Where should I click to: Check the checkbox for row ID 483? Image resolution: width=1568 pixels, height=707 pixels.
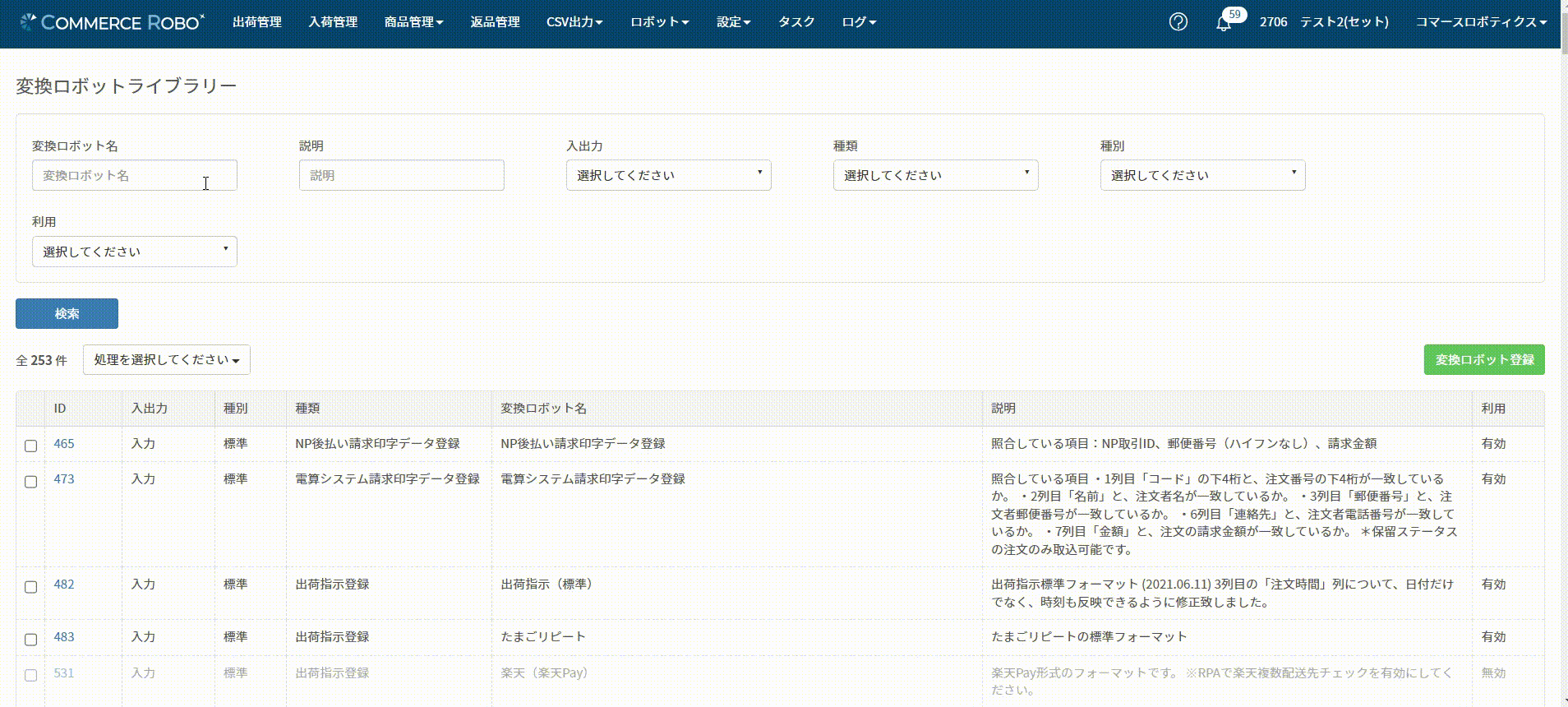[x=31, y=640]
